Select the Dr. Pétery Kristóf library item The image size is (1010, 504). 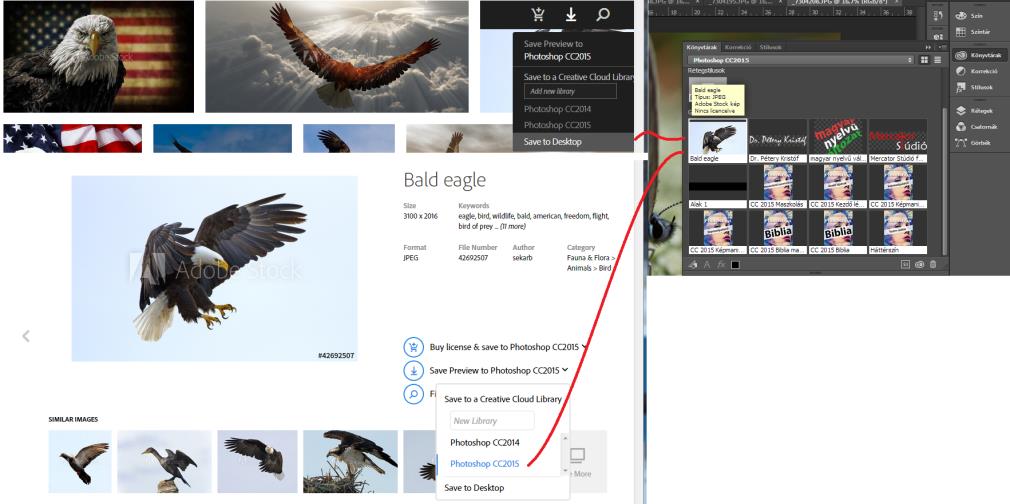[x=777, y=141]
